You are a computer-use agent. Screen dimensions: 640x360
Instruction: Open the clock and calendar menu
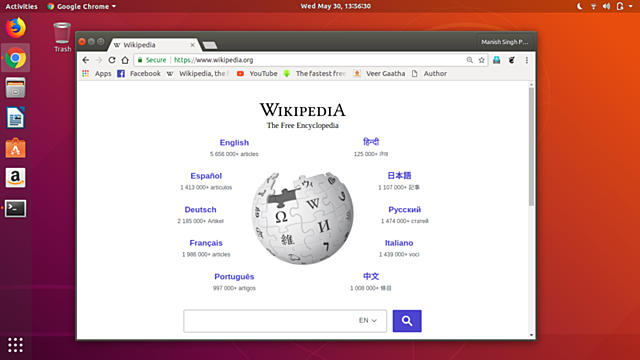click(x=336, y=6)
